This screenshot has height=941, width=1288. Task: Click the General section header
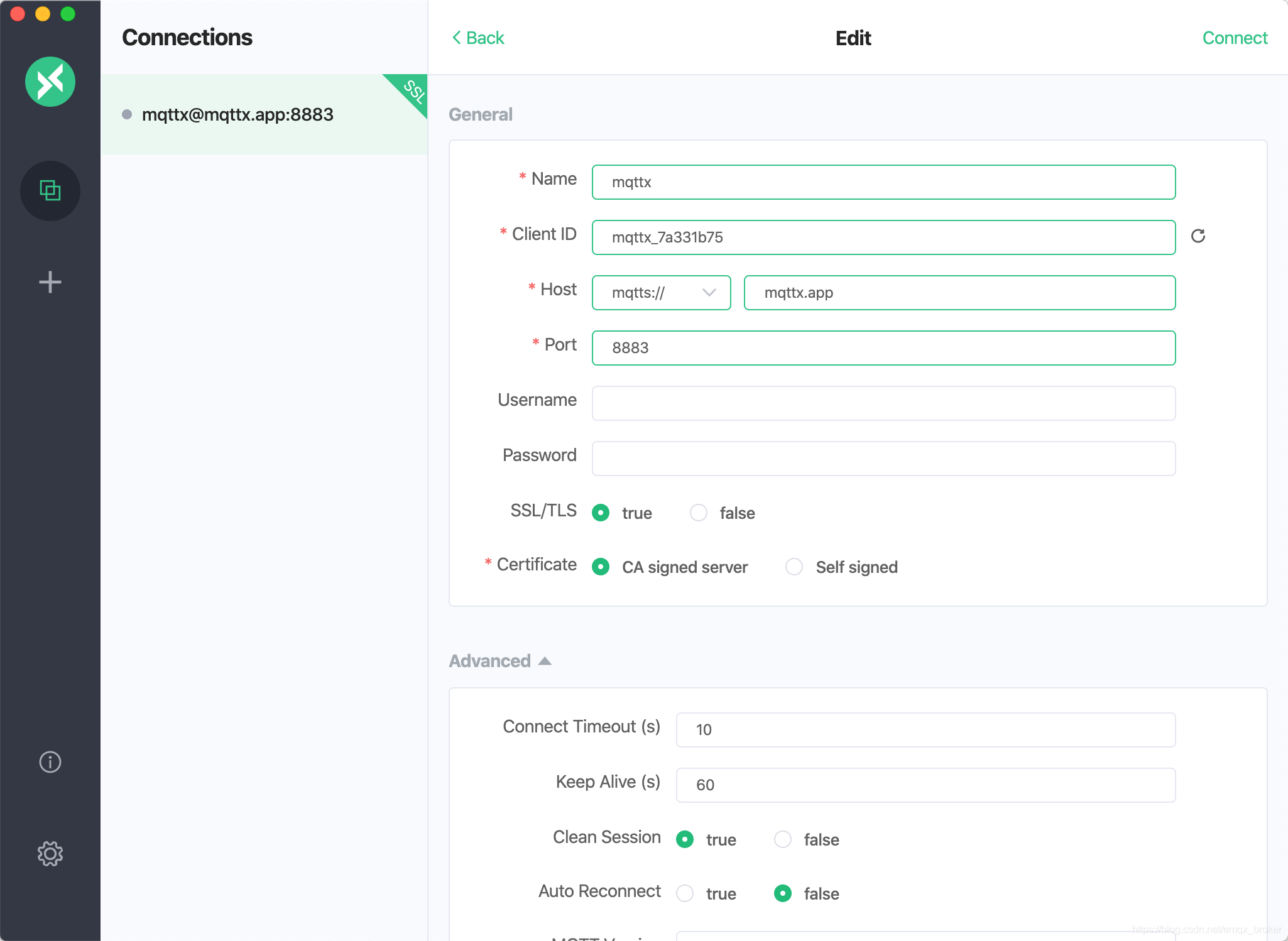coord(480,115)
